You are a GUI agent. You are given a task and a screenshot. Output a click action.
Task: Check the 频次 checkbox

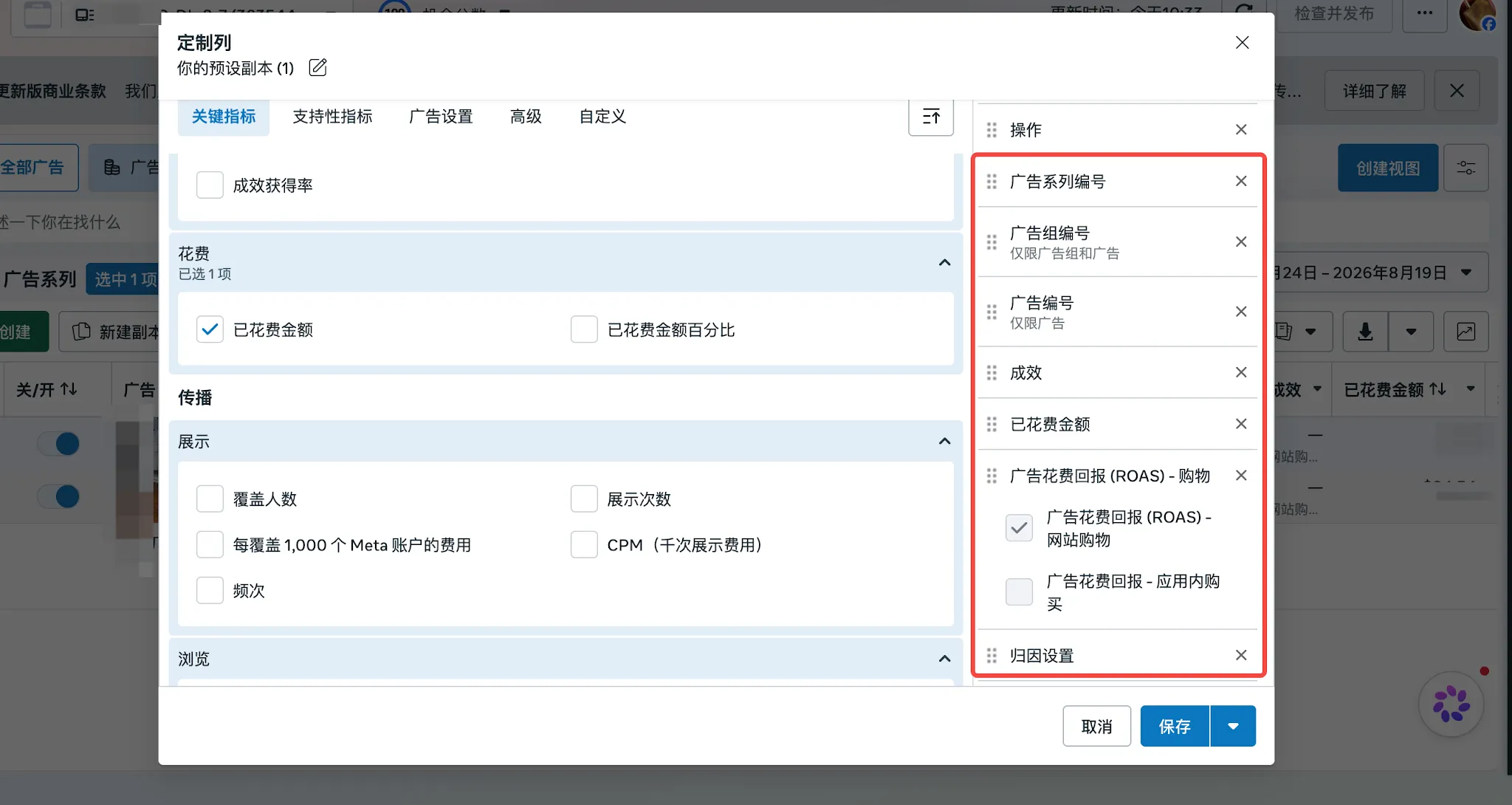210,590
